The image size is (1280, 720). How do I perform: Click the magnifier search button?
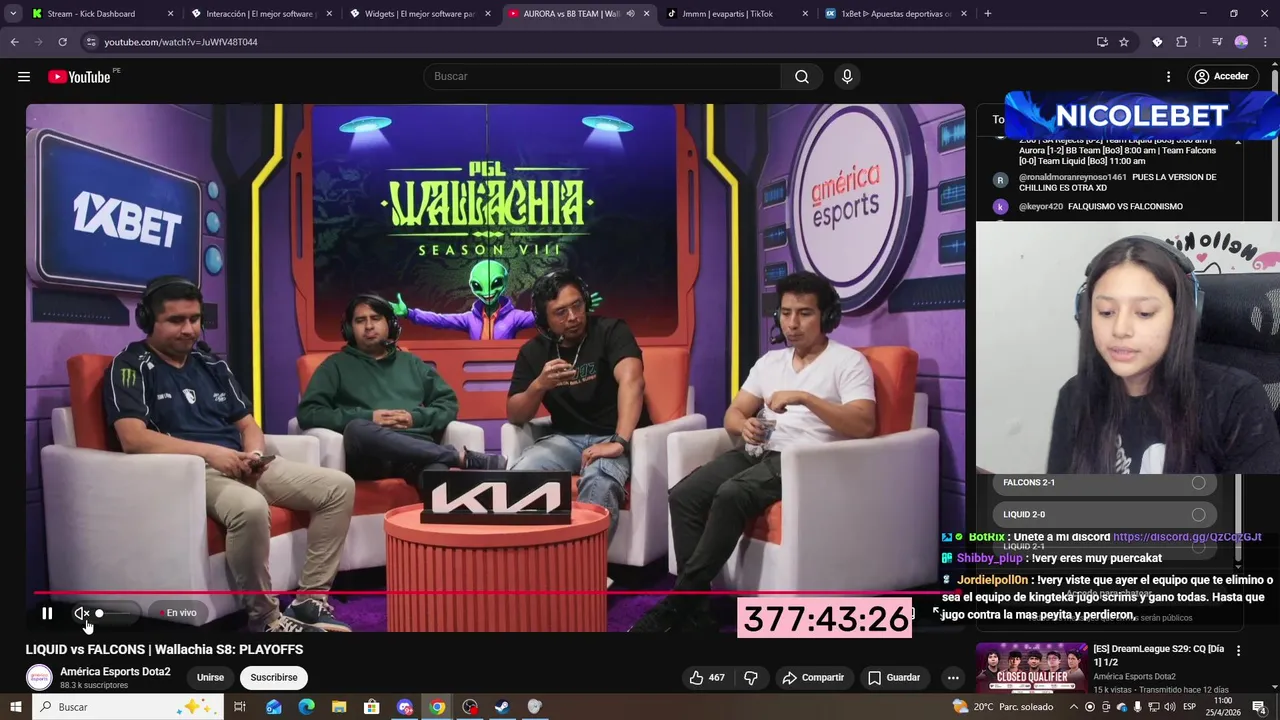(802, 76)
